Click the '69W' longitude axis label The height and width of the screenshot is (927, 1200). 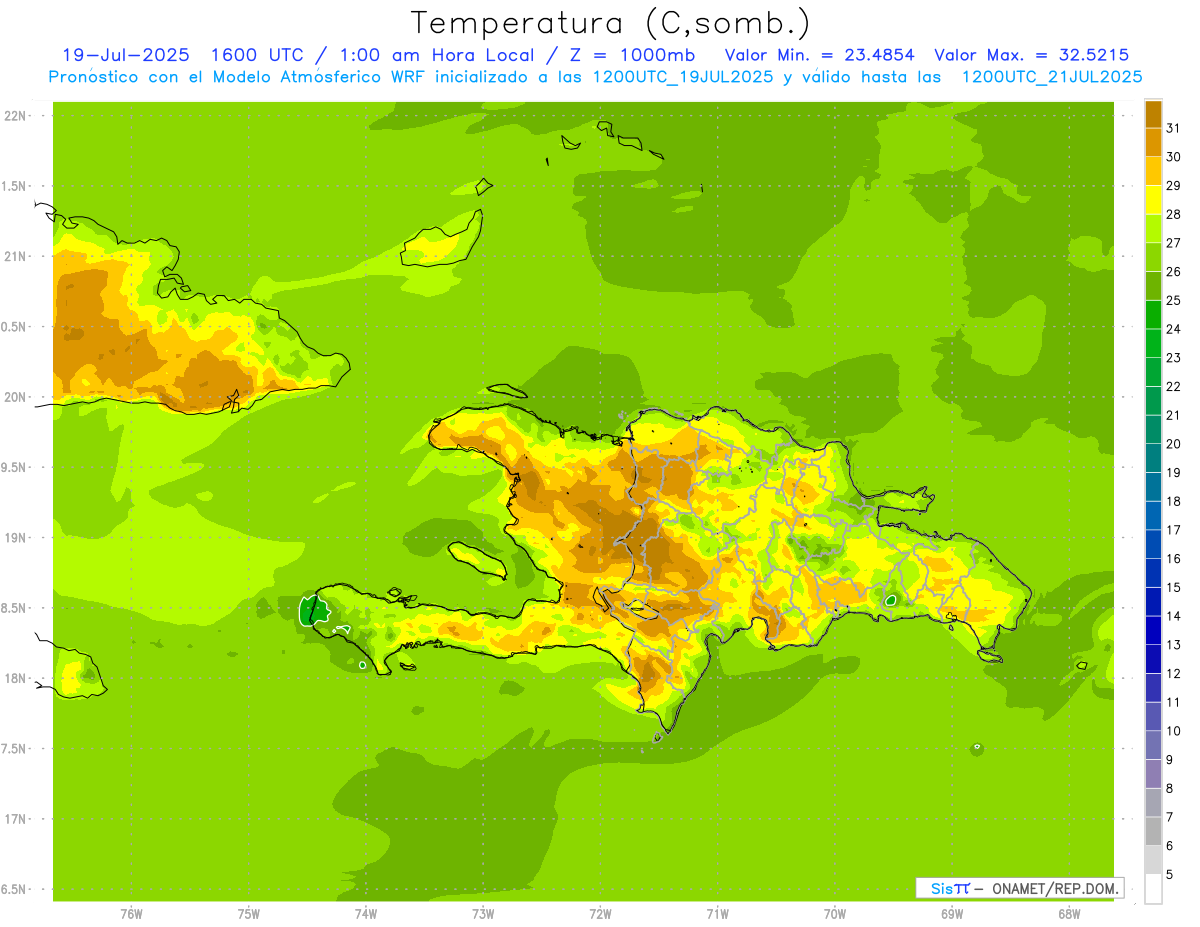coord(952,914)
